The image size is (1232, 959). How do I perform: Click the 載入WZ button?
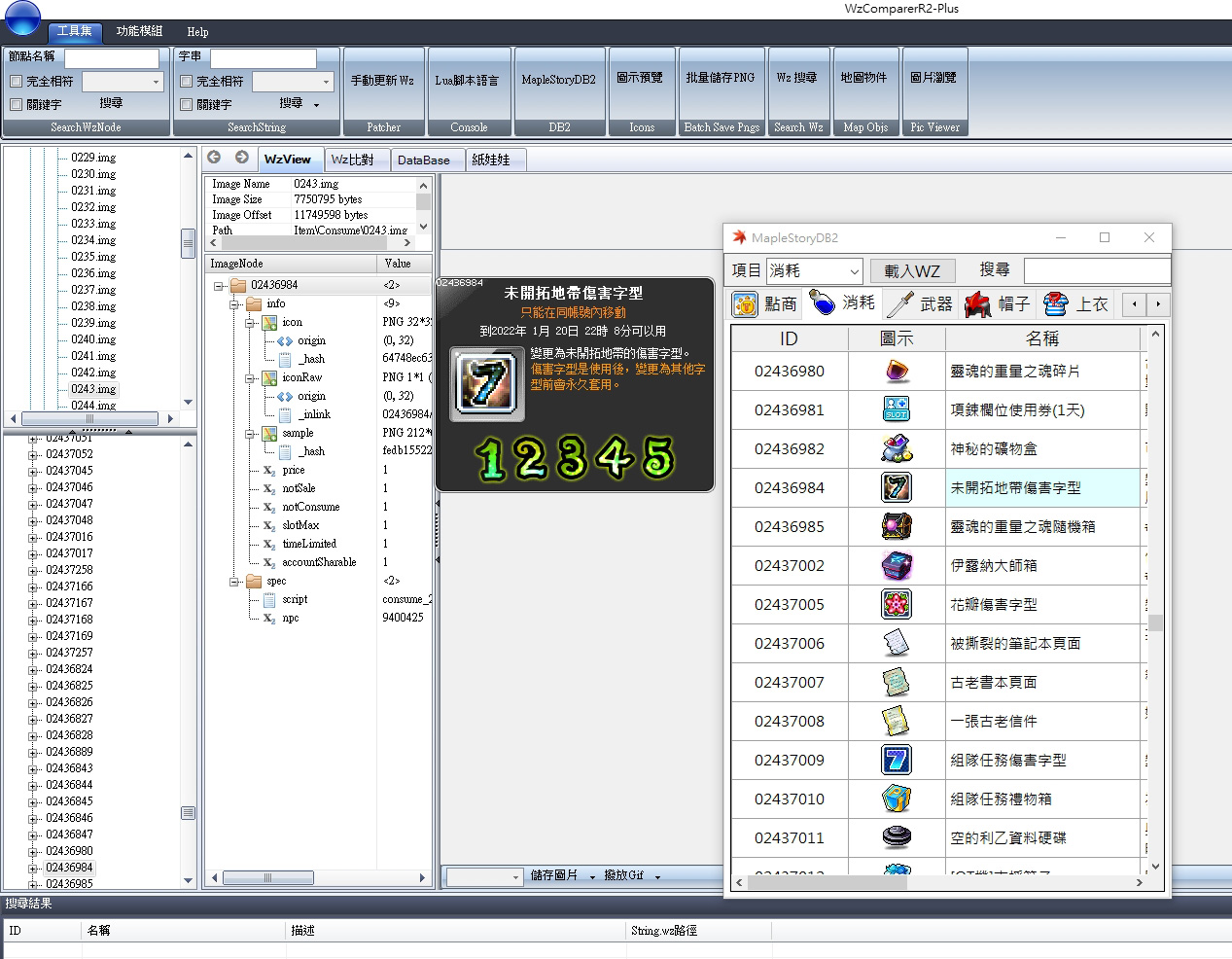pos(912,271)
